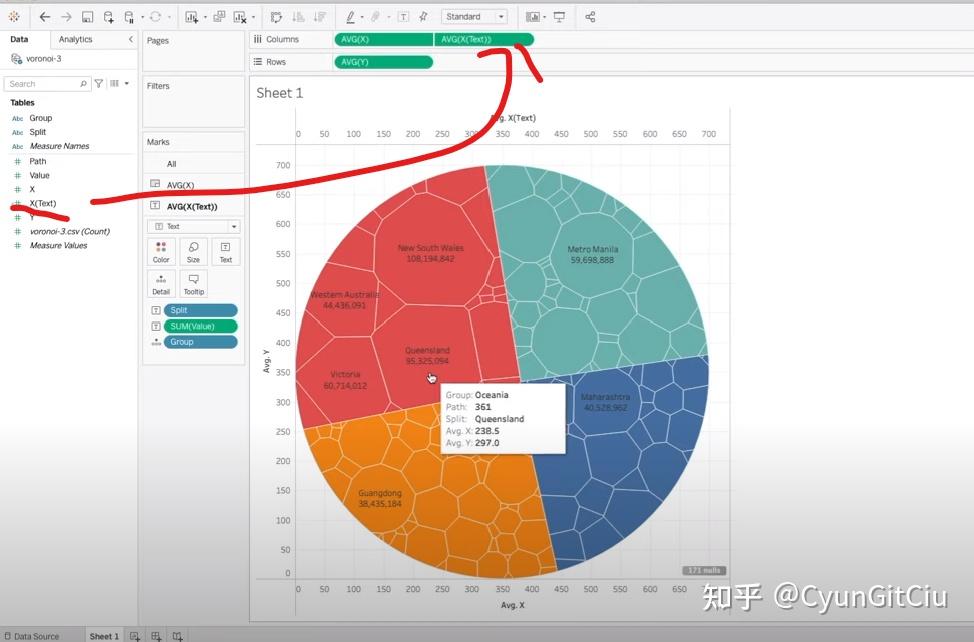The image size is (974, 642).
Task: Select the Group dimension field
Action: (x=40, y=118)
